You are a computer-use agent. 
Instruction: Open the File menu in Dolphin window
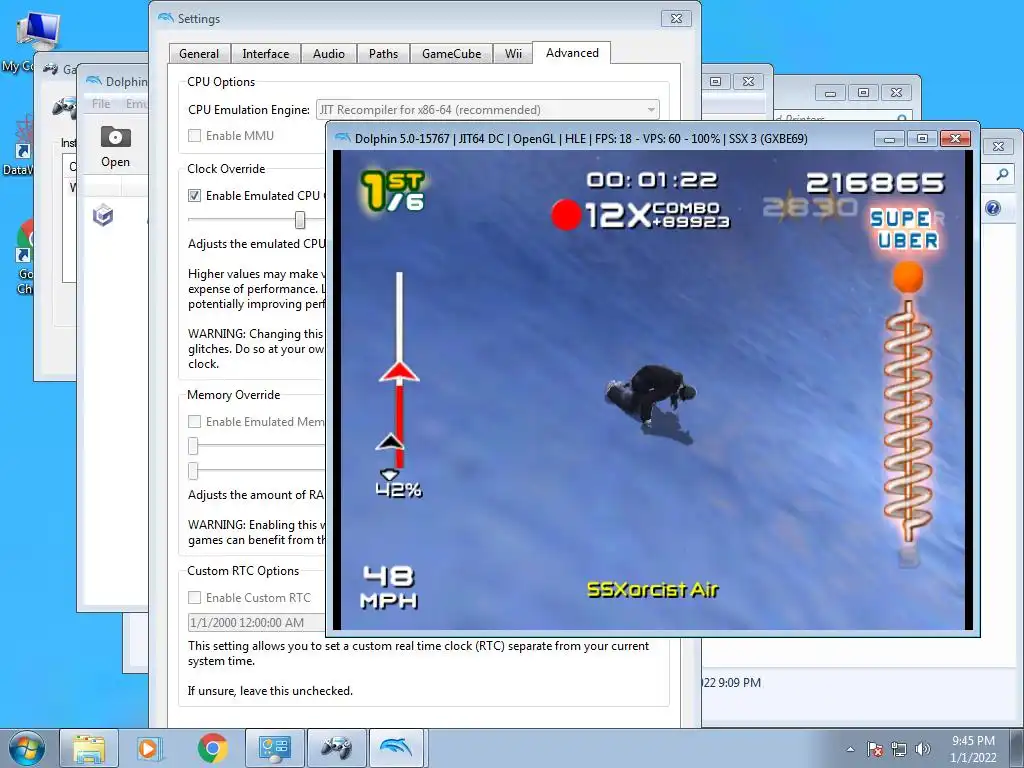(101, 104)
